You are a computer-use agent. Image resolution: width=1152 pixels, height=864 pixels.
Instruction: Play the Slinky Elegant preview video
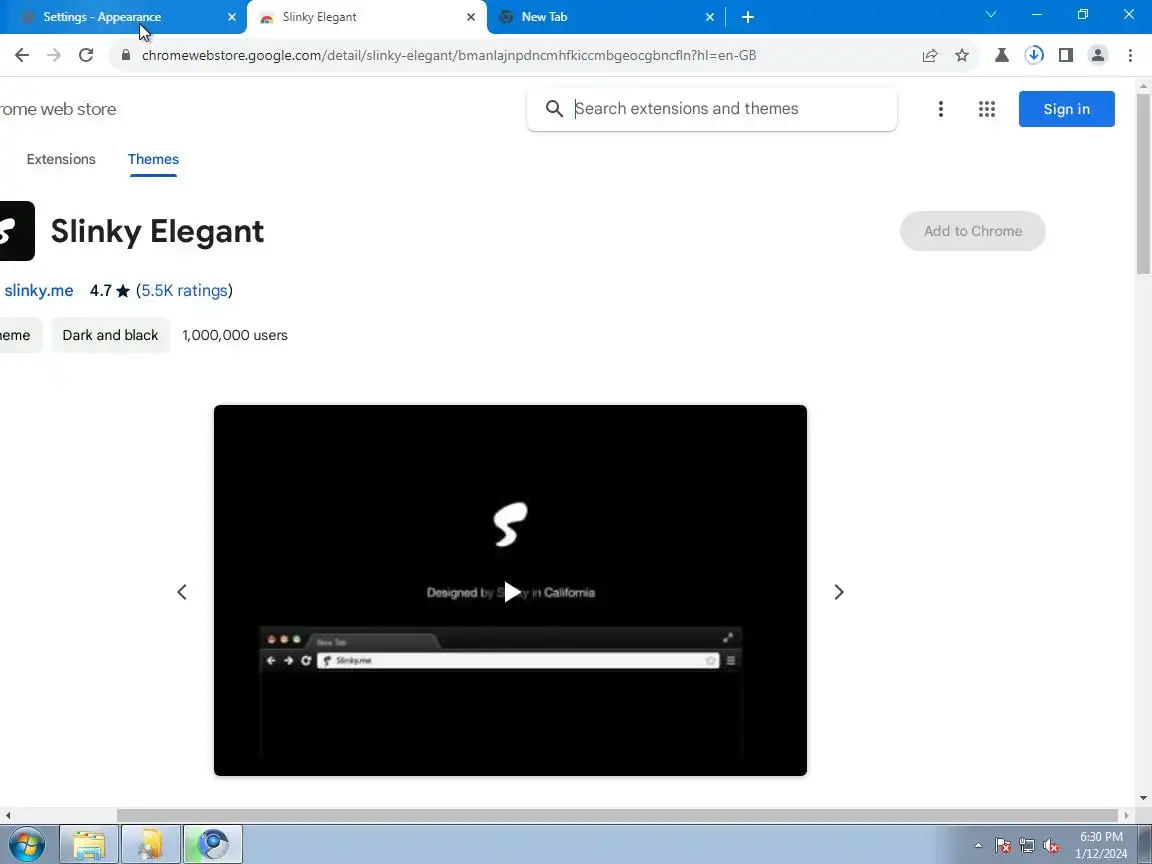tap(511, 591)
